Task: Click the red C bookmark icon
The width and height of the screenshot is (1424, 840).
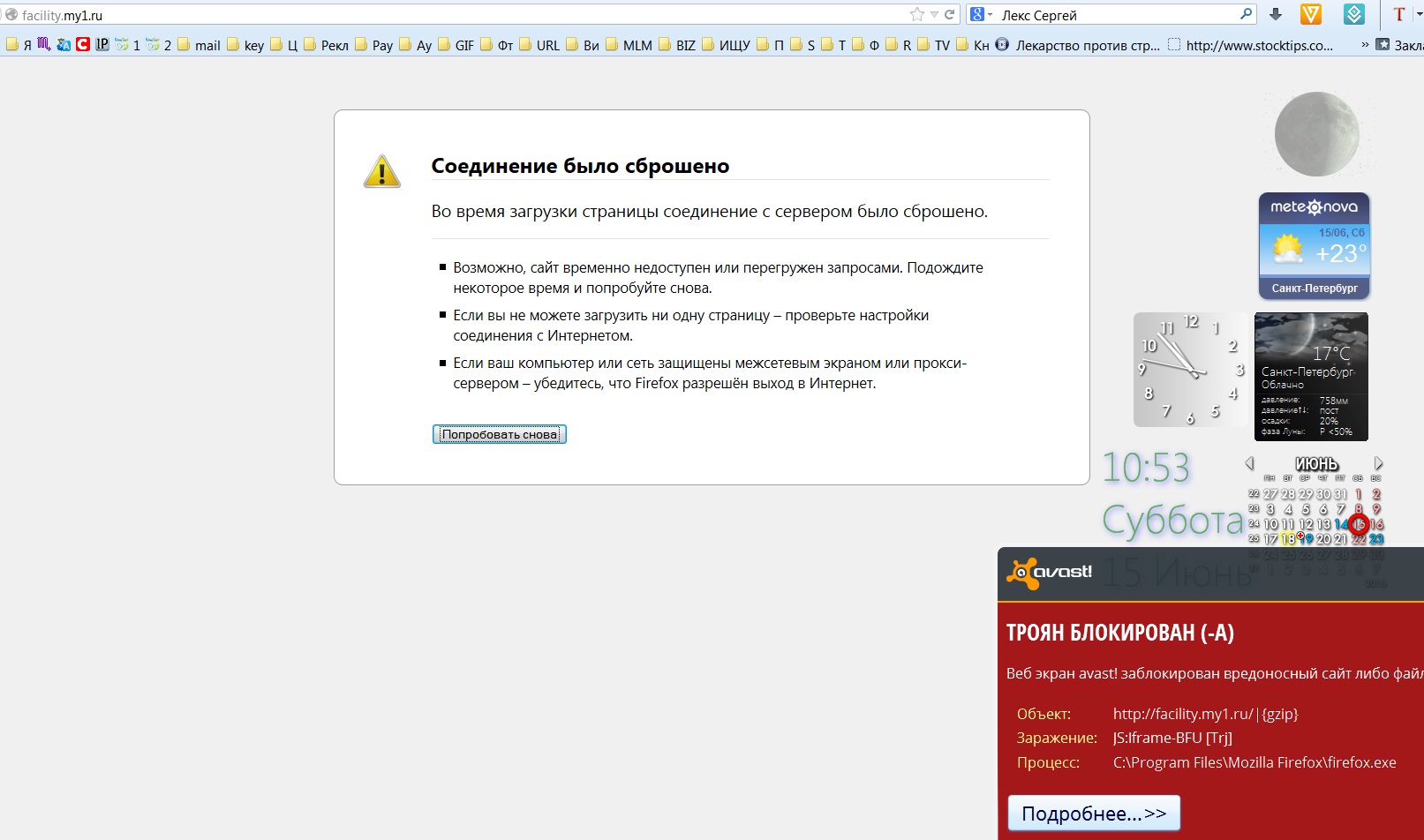Action: point(83,44)
